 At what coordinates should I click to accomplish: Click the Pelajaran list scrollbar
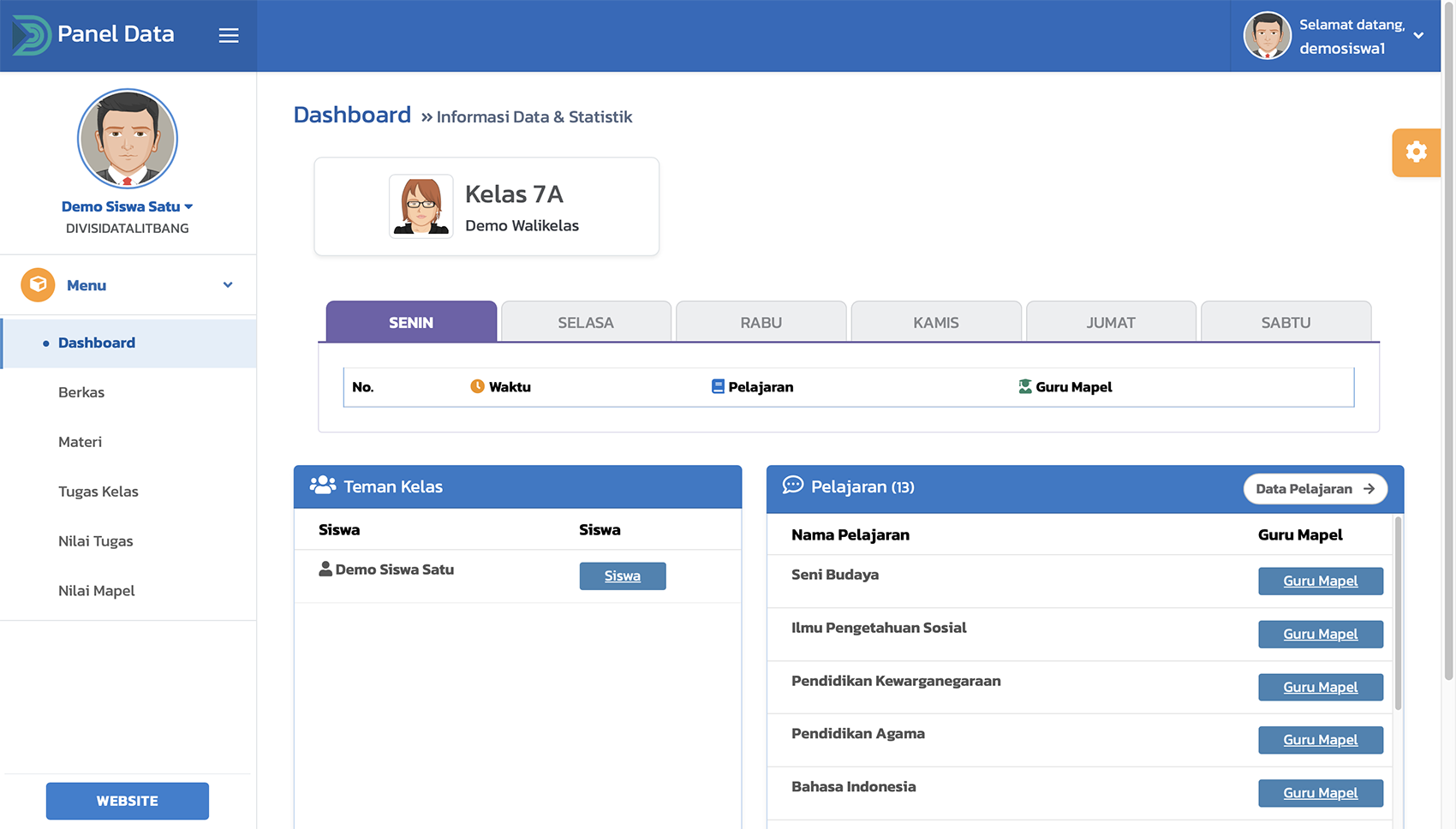(x=1398, y=613)
